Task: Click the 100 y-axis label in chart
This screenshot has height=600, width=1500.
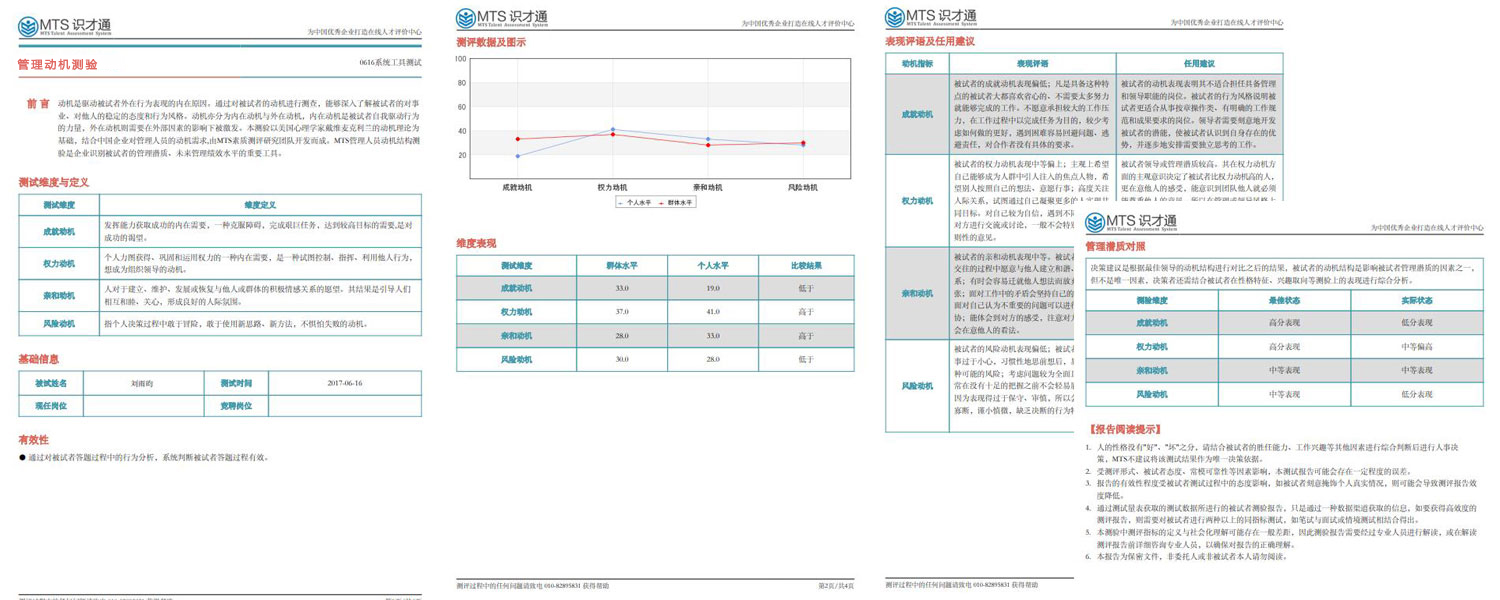Action: click(x=461, y=58)
